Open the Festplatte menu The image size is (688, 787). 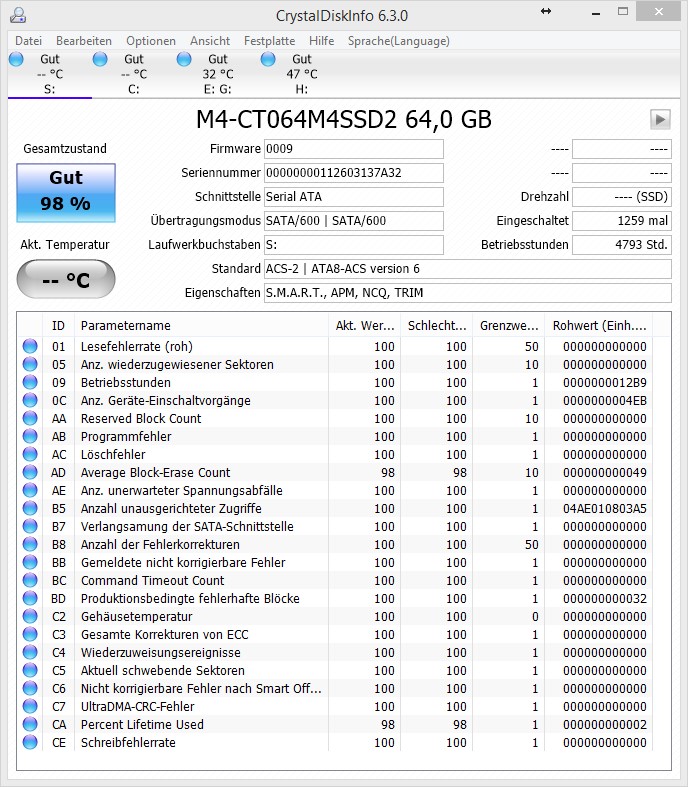(x=269, y=41)
